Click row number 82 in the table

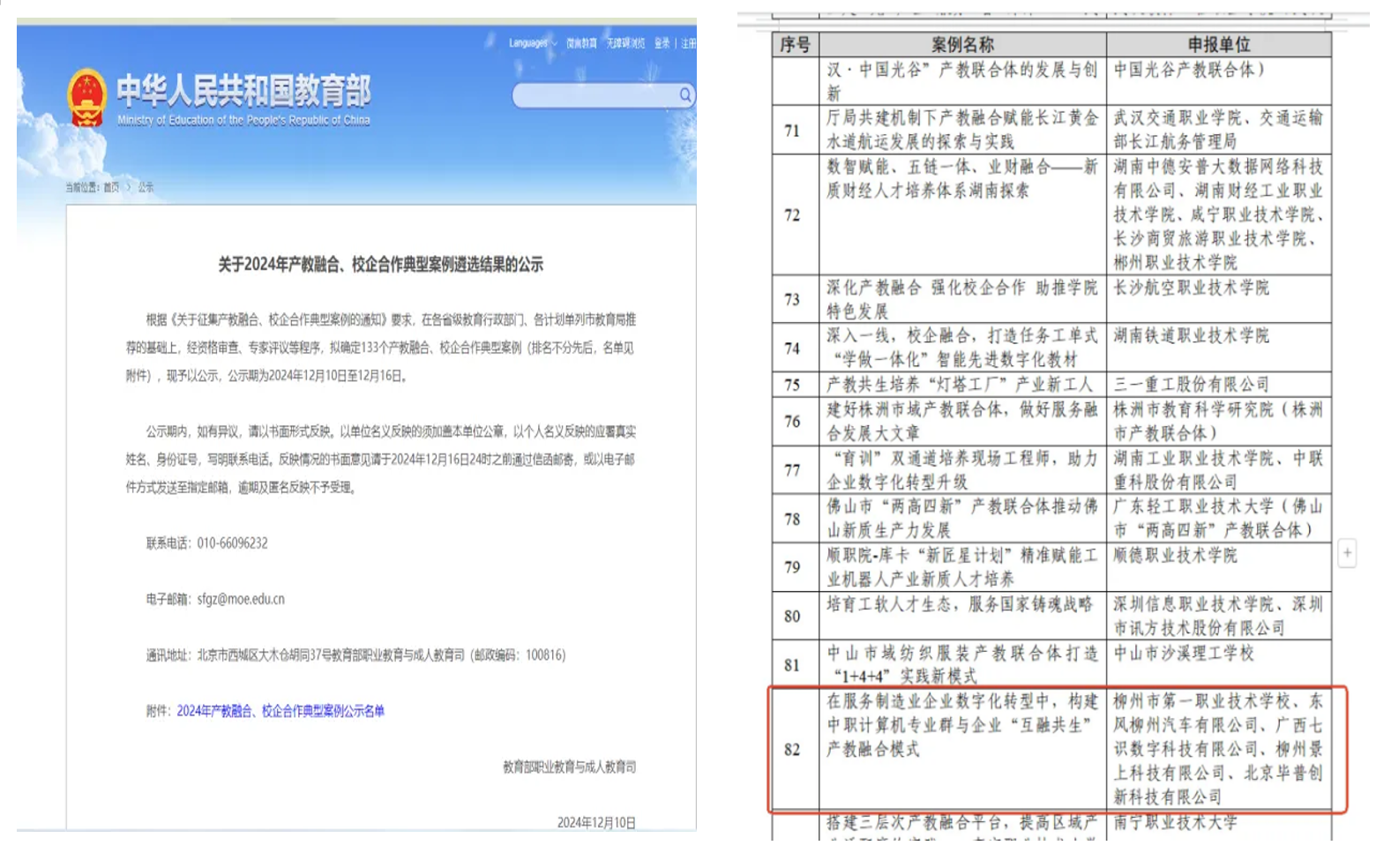[x=792, y=750]
